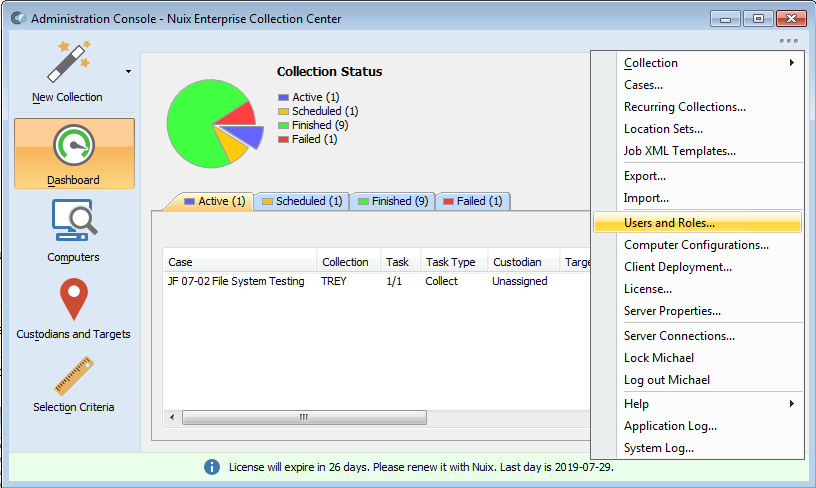Open Job XML Templates... menu item
This screenshot has height=488, width=816.
click(x=698, y=151)
